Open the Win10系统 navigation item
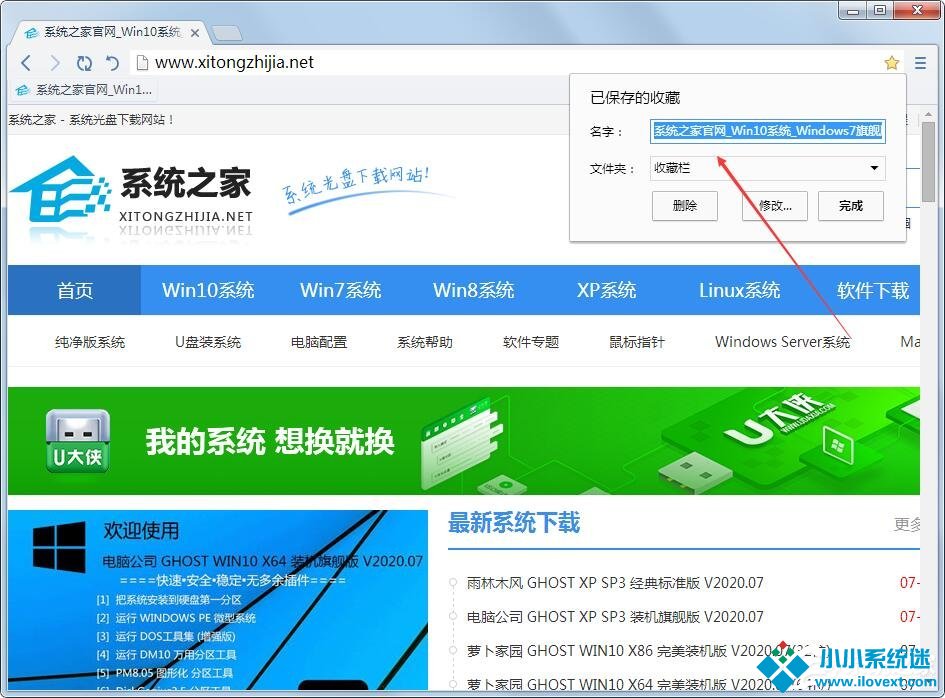The width and height of the screenshot is (945, 698). (208, 290)
